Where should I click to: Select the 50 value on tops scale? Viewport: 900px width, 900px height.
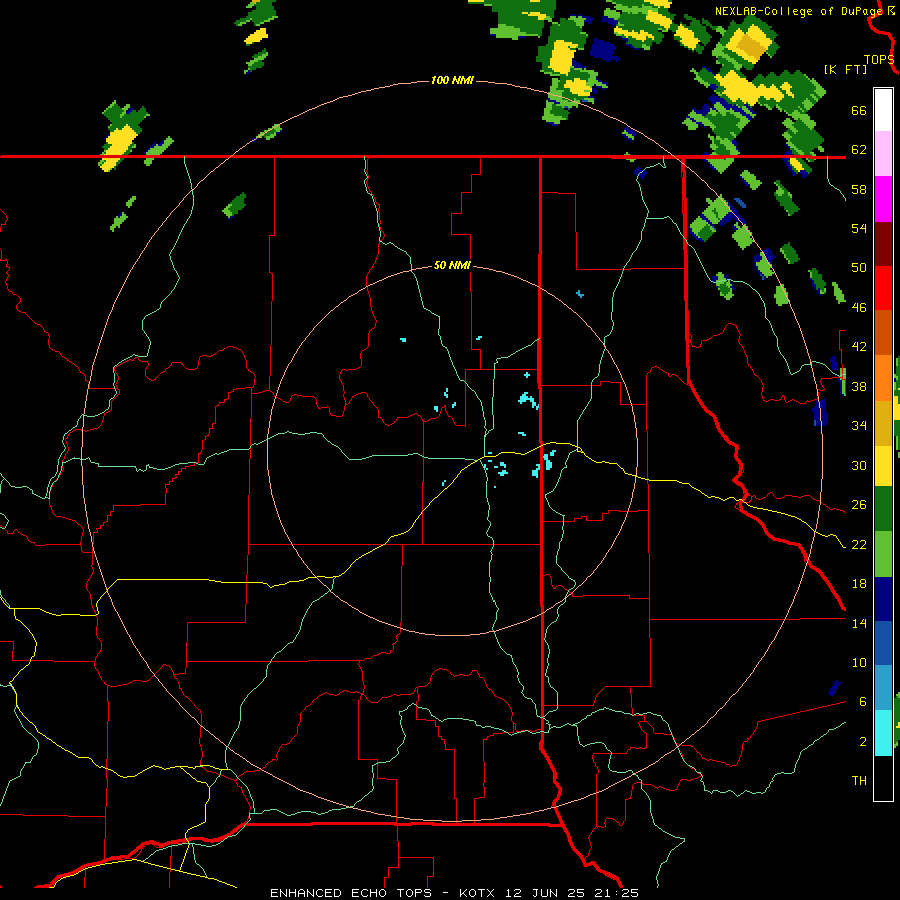[859, 268]
